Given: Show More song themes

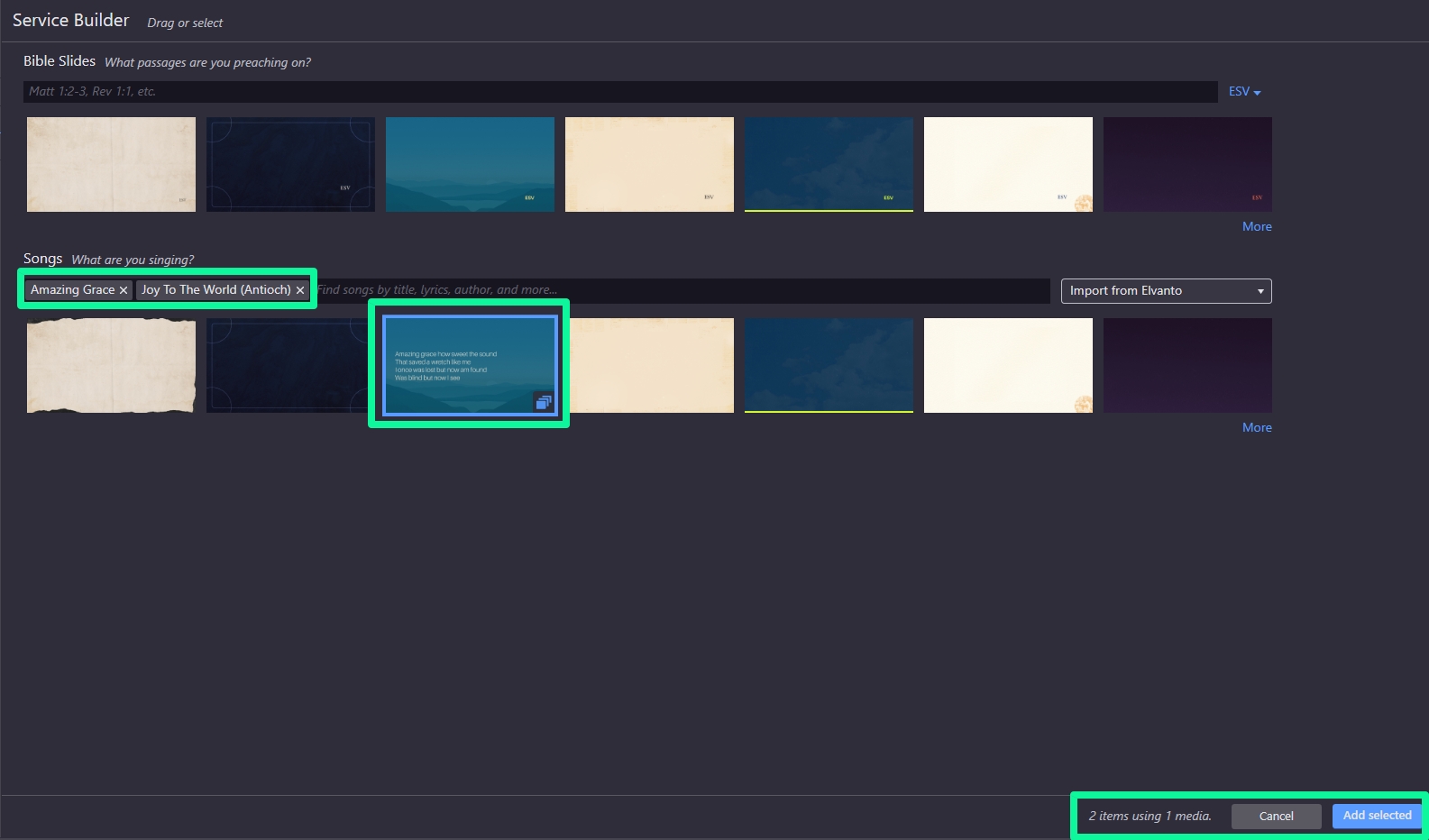Looking at the screenshot, I should 1257,428.
